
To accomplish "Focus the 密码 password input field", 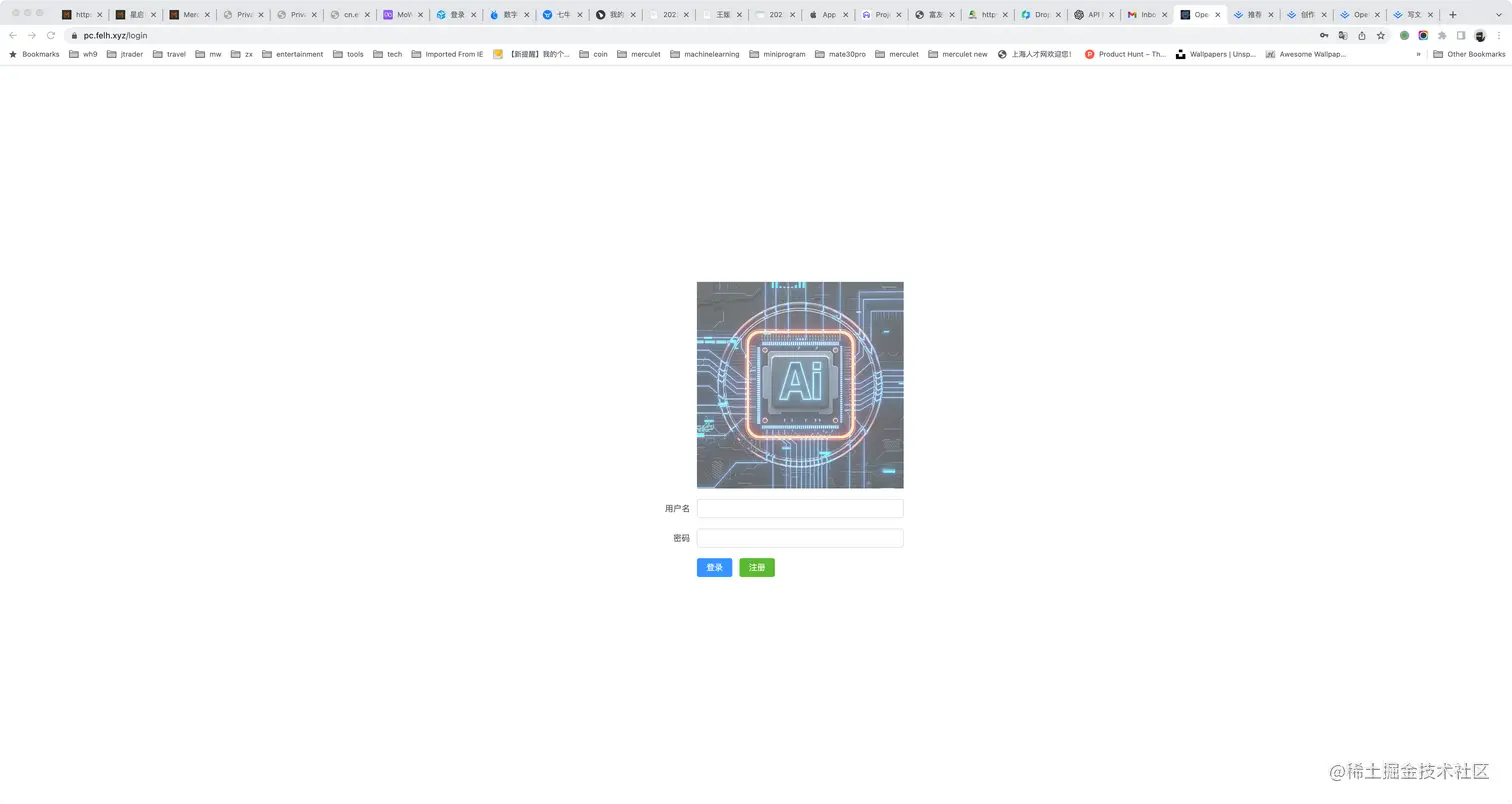I will coord(800,538).
